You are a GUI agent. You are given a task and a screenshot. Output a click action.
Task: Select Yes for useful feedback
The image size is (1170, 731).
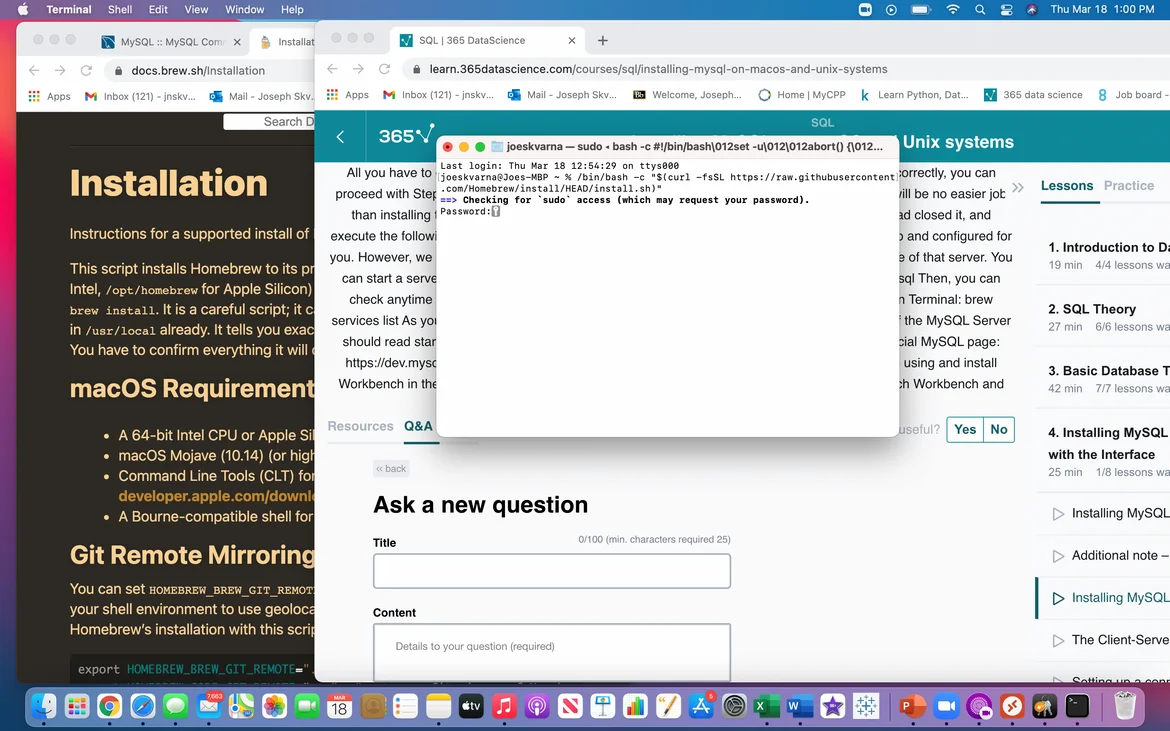(965, 429)
